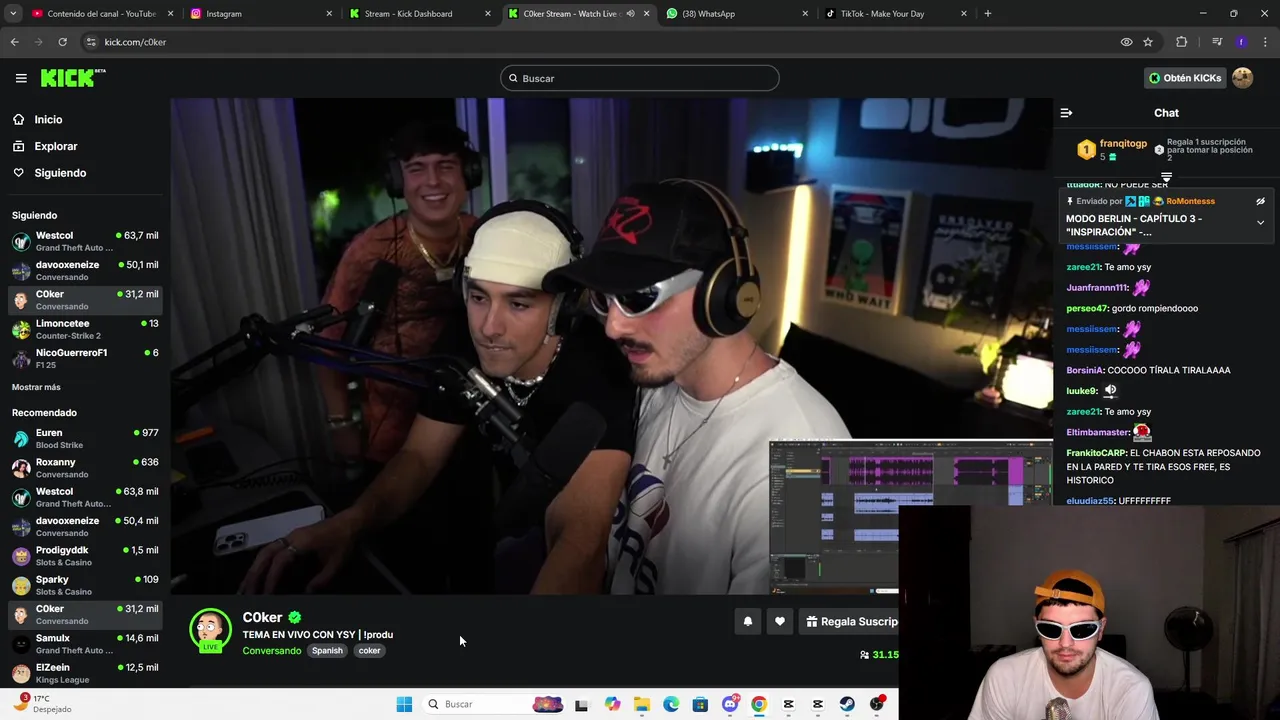Open Prodigyddk recommended channel
Viewport: 1280px width, 720px height.
click(x=85, y=555)
